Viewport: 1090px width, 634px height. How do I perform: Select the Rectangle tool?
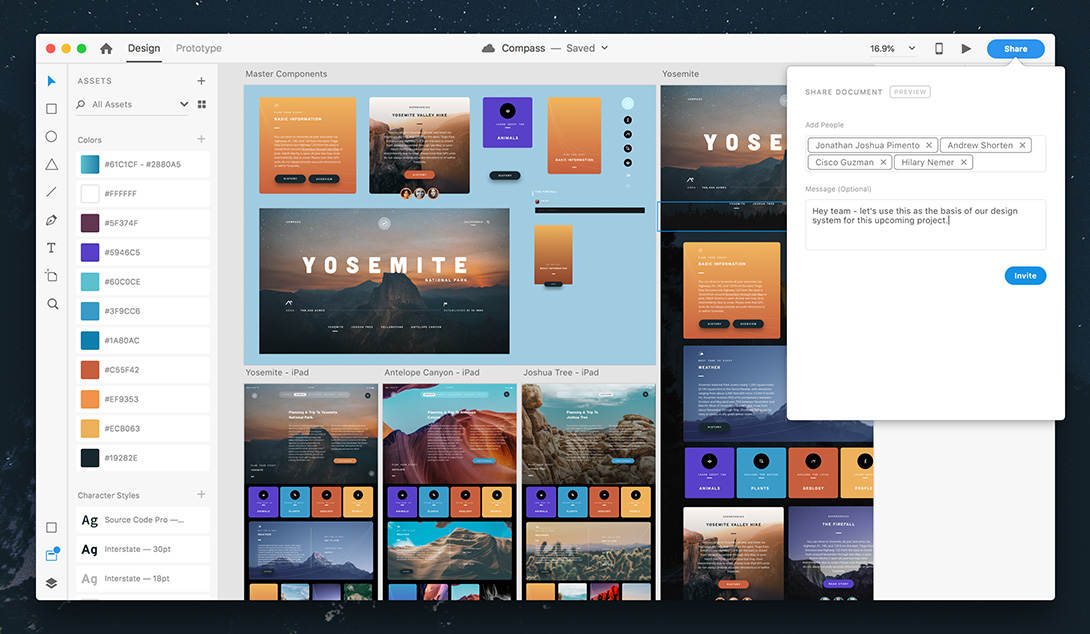click(51, 108)
